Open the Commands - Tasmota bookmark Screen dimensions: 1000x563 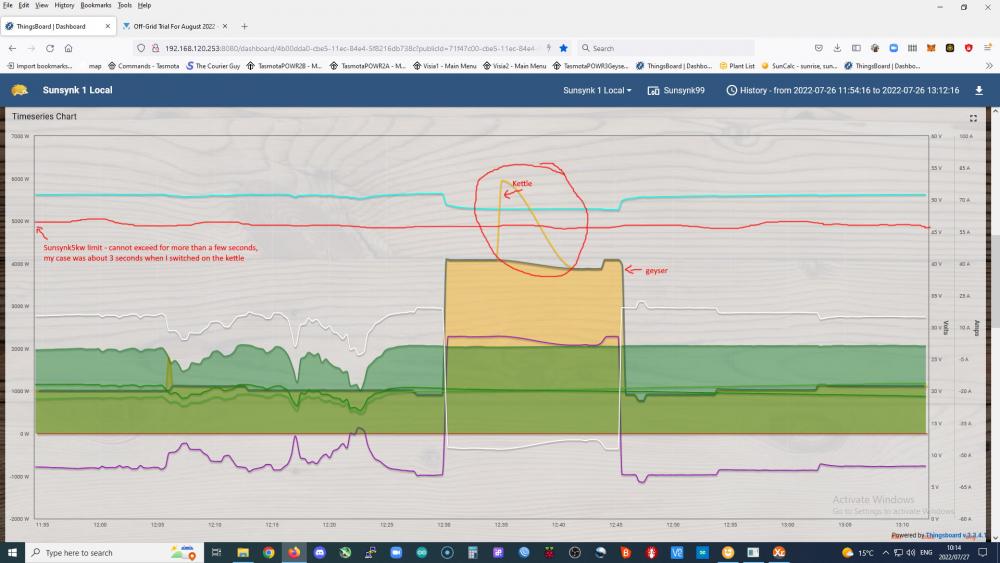(x=143, y=66)
